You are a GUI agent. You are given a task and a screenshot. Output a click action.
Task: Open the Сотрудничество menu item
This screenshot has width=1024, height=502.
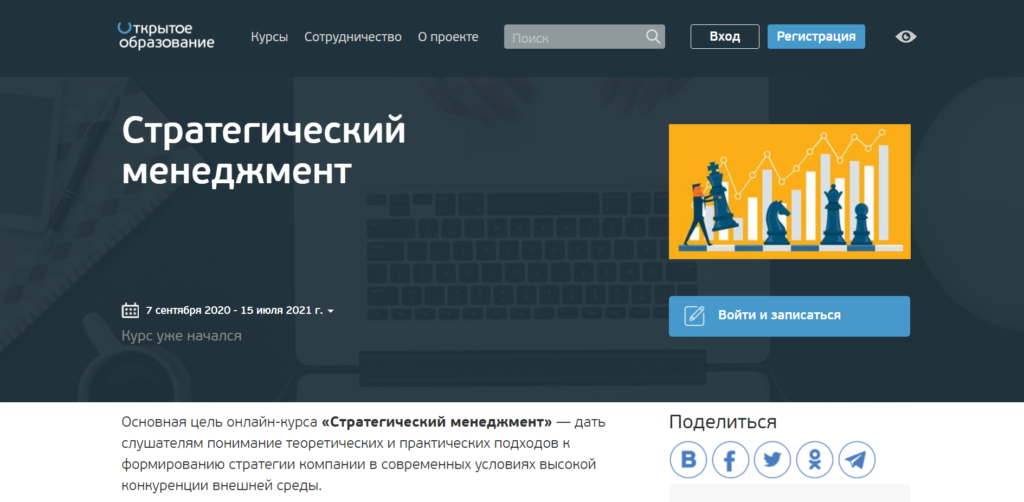352,37
